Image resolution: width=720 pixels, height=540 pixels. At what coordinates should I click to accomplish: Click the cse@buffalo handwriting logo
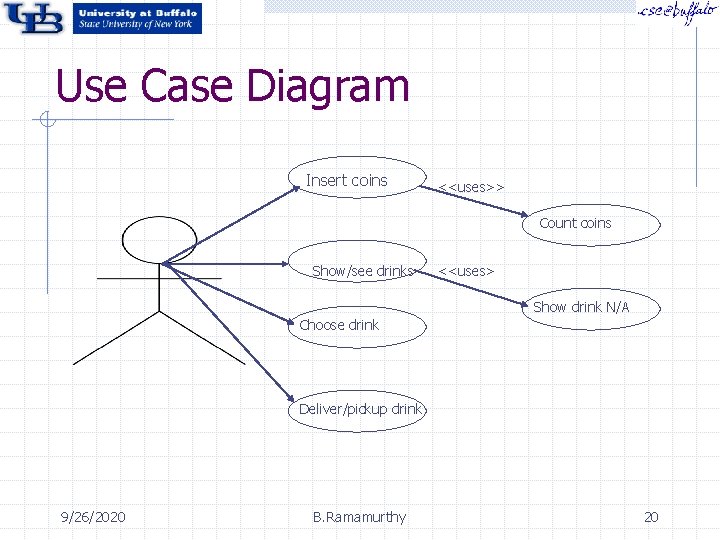pos(676,12)
